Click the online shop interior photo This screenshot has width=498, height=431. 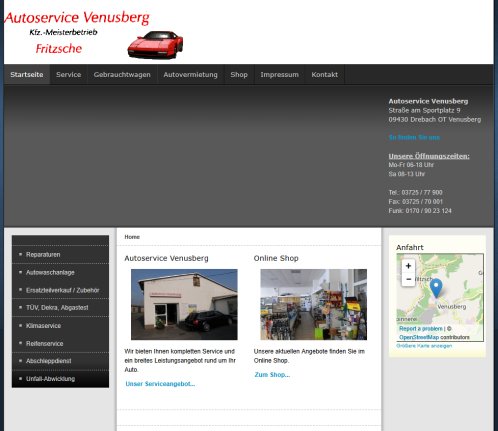[314, 305]
